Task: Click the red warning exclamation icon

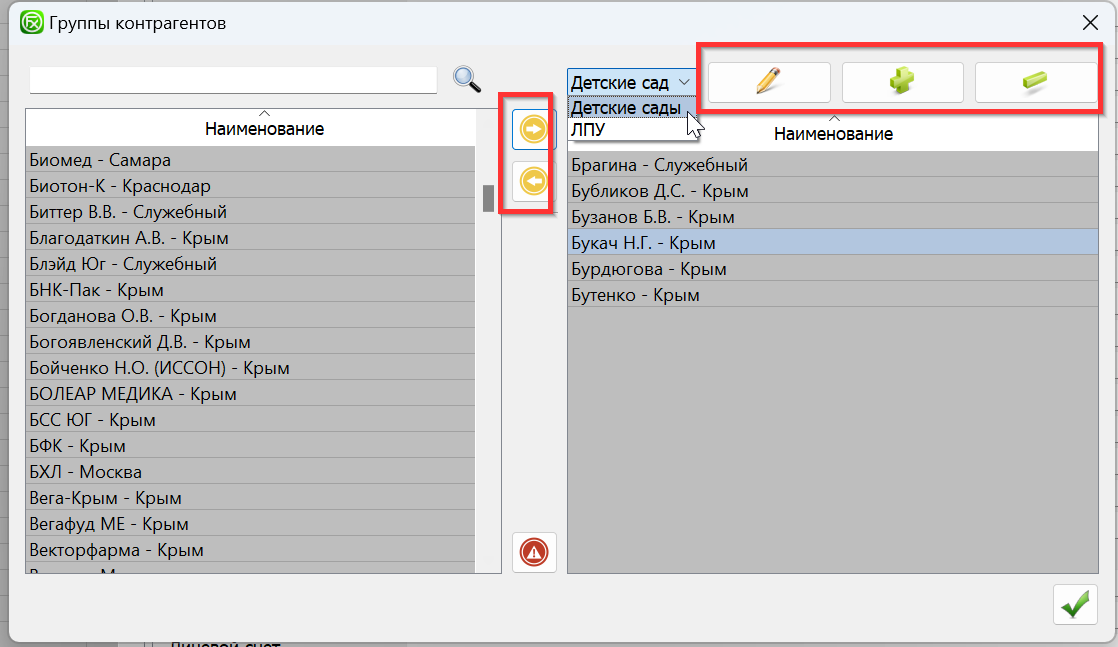Action: coord(534,552)
